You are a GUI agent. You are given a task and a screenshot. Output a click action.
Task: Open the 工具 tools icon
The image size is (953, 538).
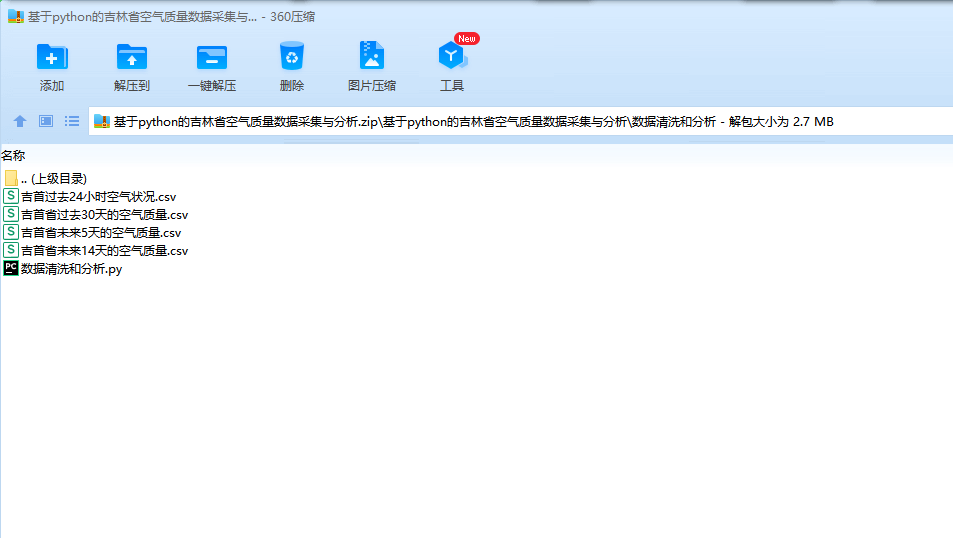coord(452,56)
